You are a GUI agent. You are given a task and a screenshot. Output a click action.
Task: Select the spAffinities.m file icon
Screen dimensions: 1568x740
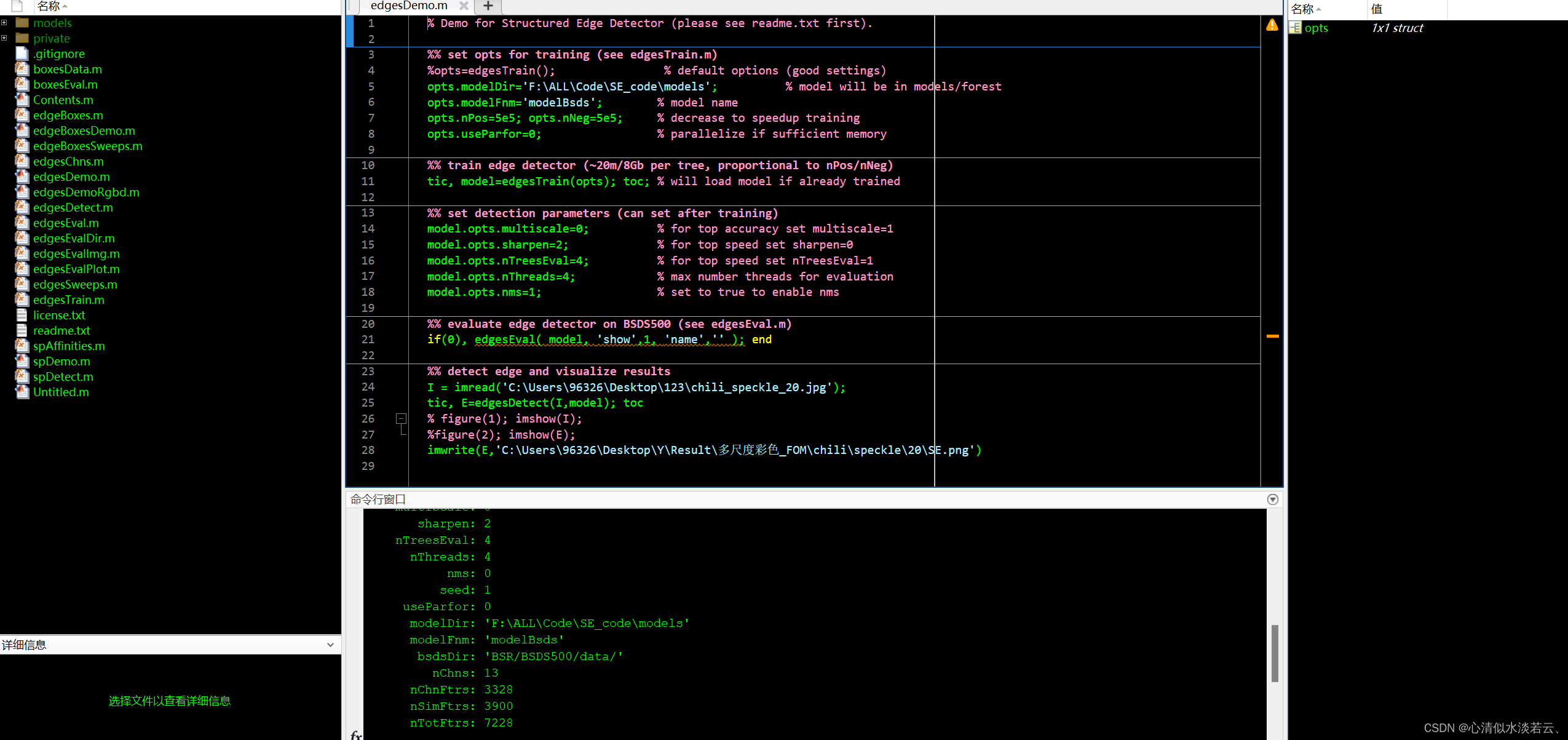(x=22, y=346)
